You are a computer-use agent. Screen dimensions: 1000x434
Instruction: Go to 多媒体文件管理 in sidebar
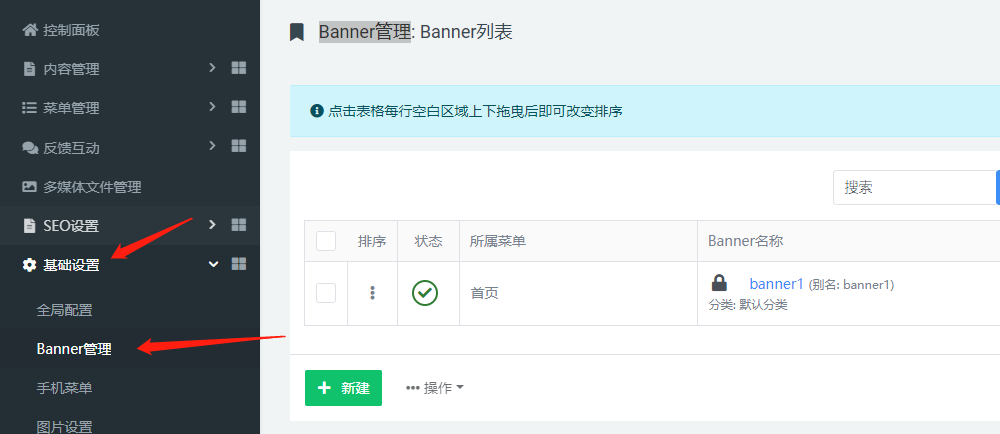(92, 186)
